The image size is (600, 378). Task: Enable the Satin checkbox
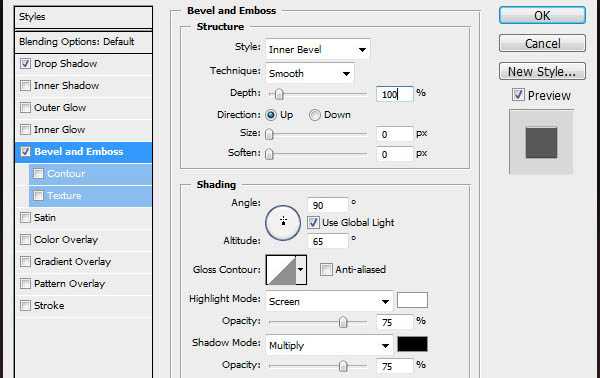pos(25,218)
